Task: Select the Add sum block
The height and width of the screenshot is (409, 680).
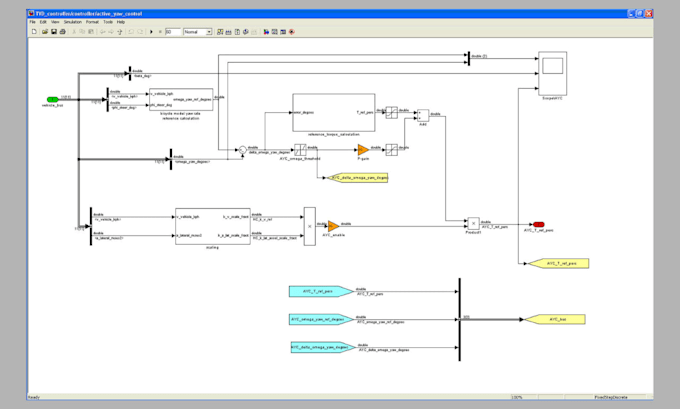Action: click(423, 115)
